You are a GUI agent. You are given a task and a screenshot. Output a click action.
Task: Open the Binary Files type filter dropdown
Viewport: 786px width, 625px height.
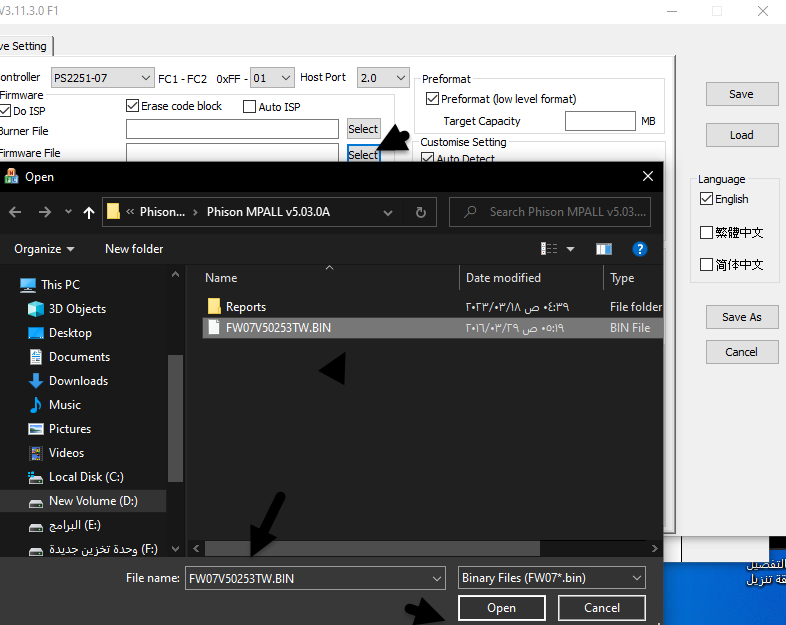(551, 578)
